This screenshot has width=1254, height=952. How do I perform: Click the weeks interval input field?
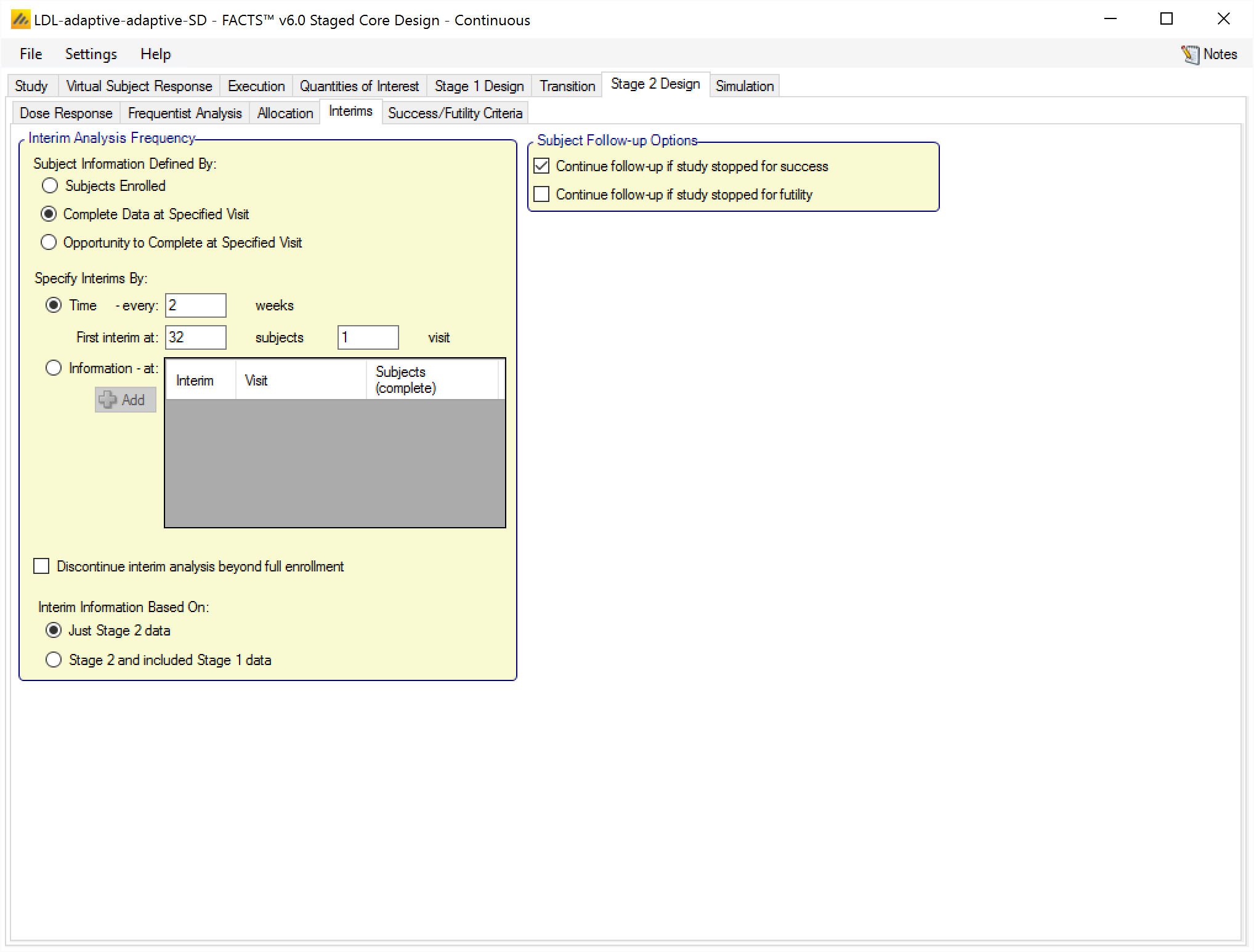(195, 305)
